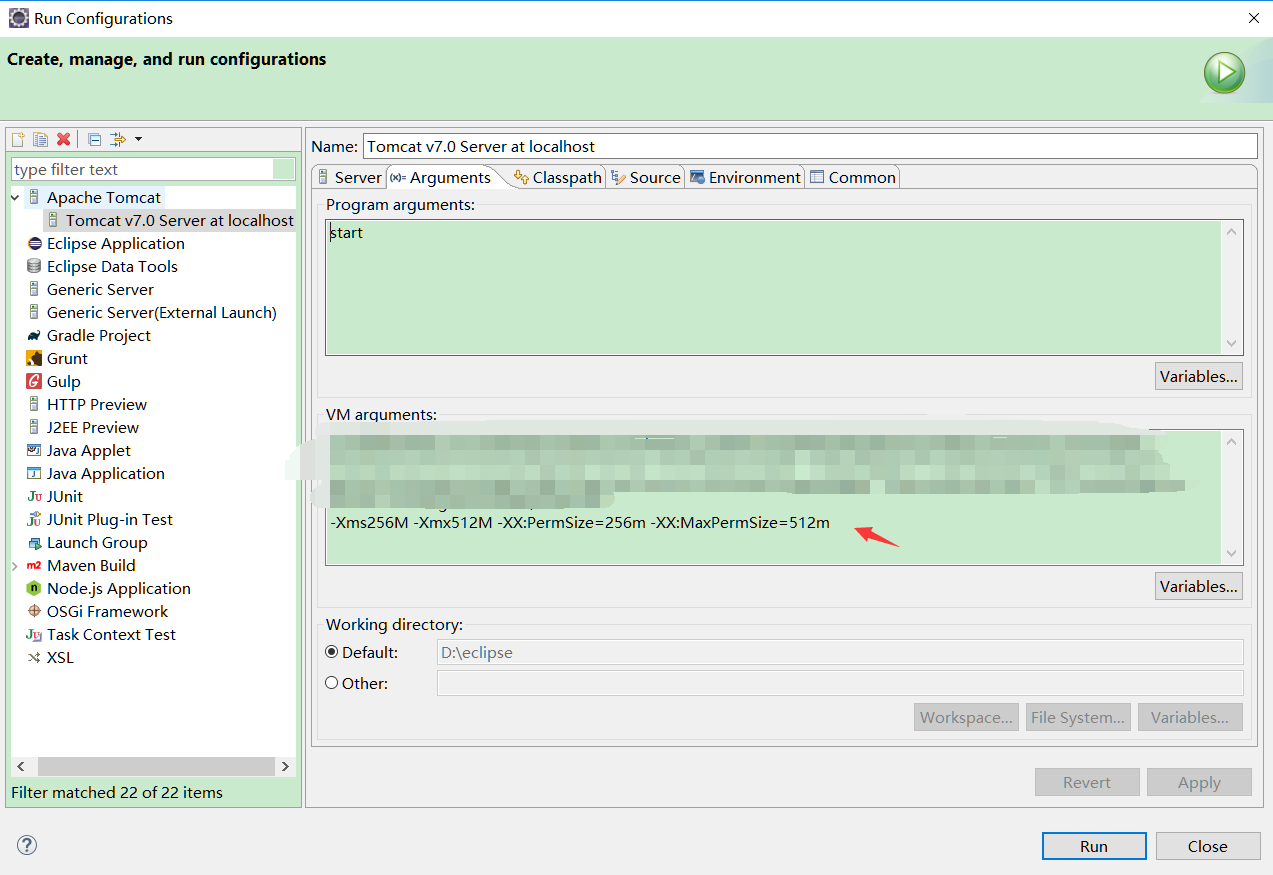Click the OSGi Framework icon
The height and width of the screenshot is (875, 1273).
click(x=34, y=612)
